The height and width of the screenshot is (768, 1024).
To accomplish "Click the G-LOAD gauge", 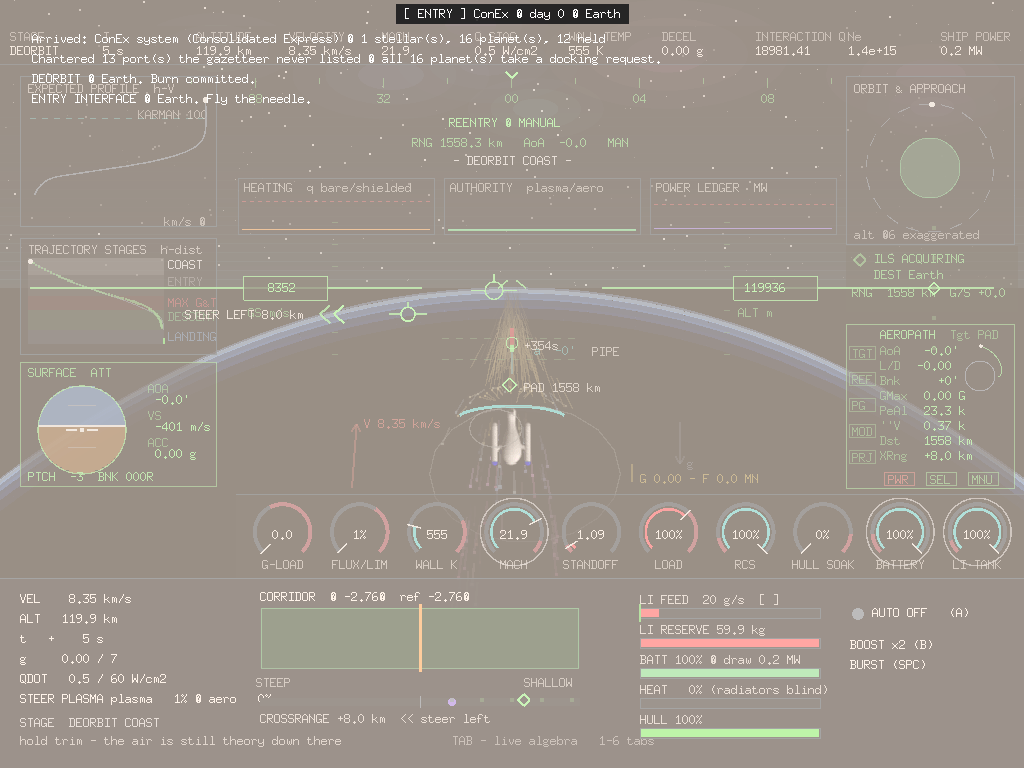I will 282,532.
